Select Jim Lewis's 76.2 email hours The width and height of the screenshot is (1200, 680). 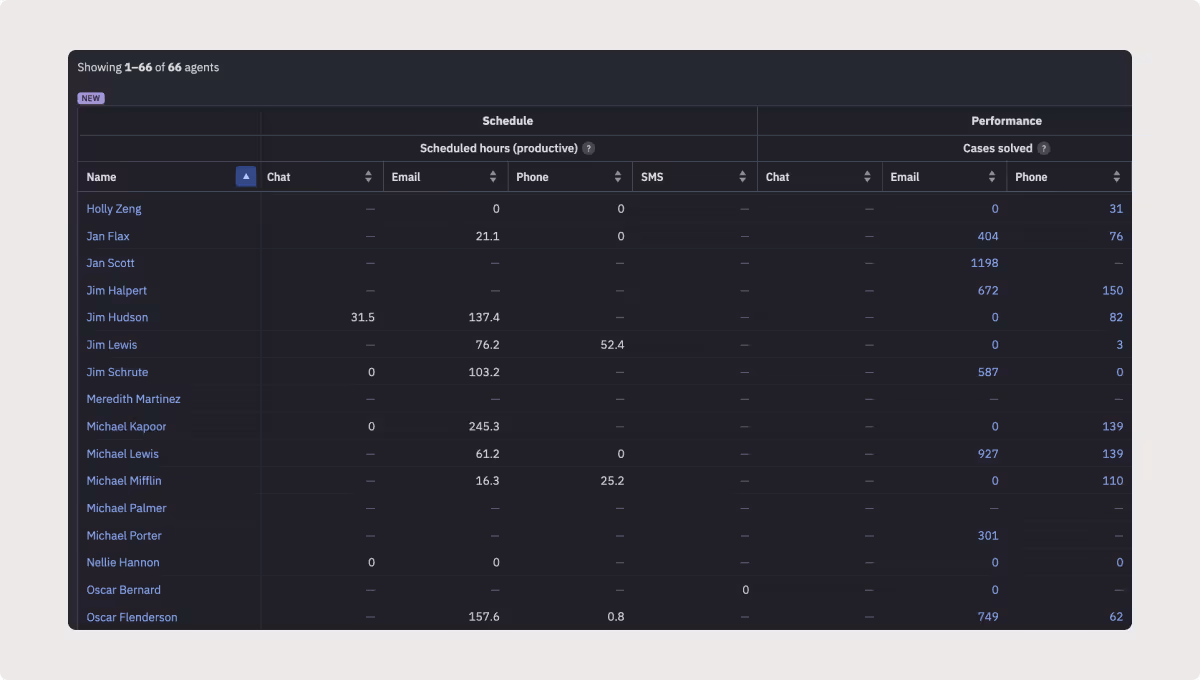point(487,344)
